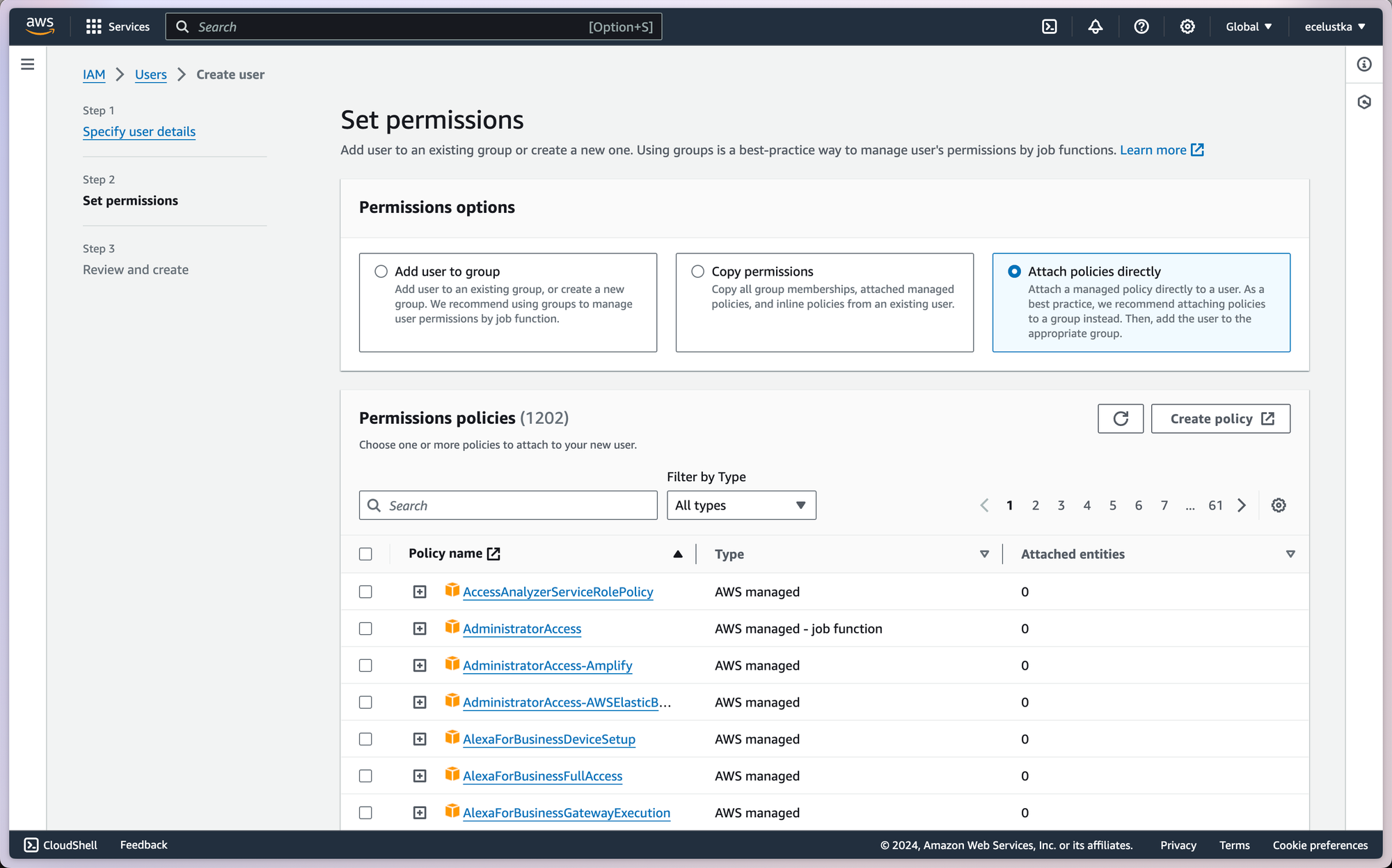This screenshot has height=868, width=1392.
Task: Expand the AccessAnalyzerServiceRolePolicy row details
Action: click(419, 592)
